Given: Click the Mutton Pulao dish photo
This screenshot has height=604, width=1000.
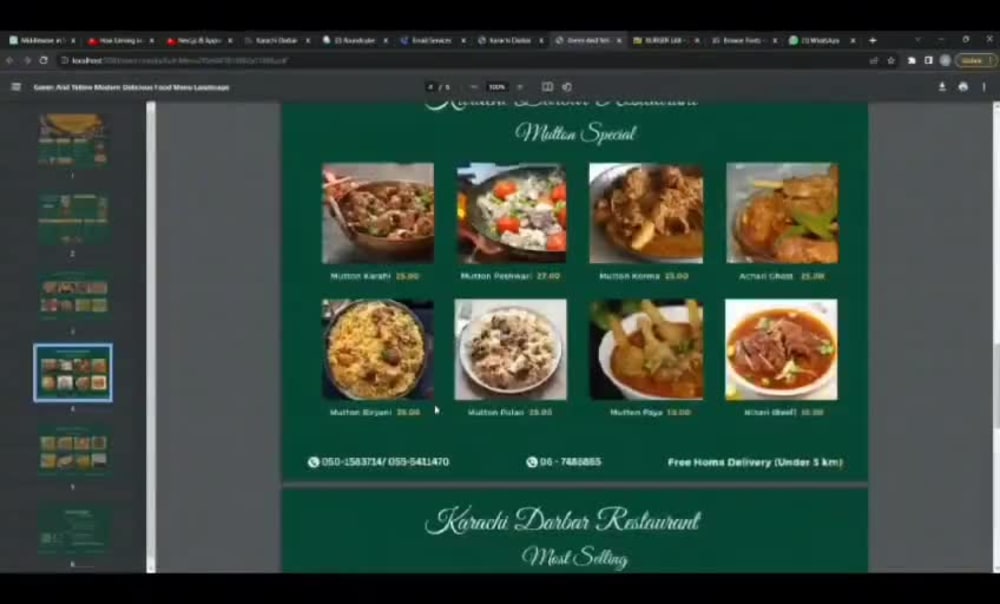Looking at the screenshot, I should (510, 350).
